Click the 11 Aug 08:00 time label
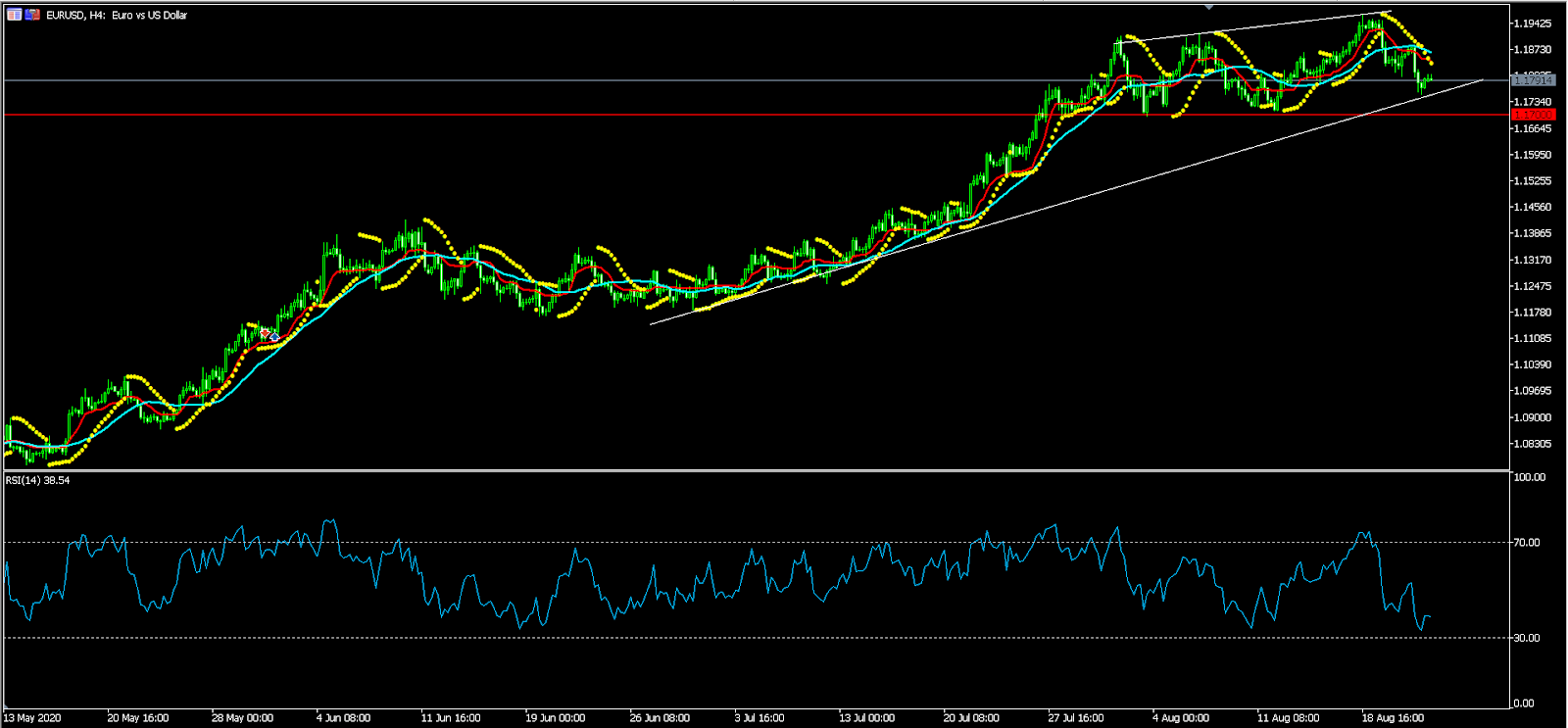Screen dimensions: 1568x728 [1289, 718]
